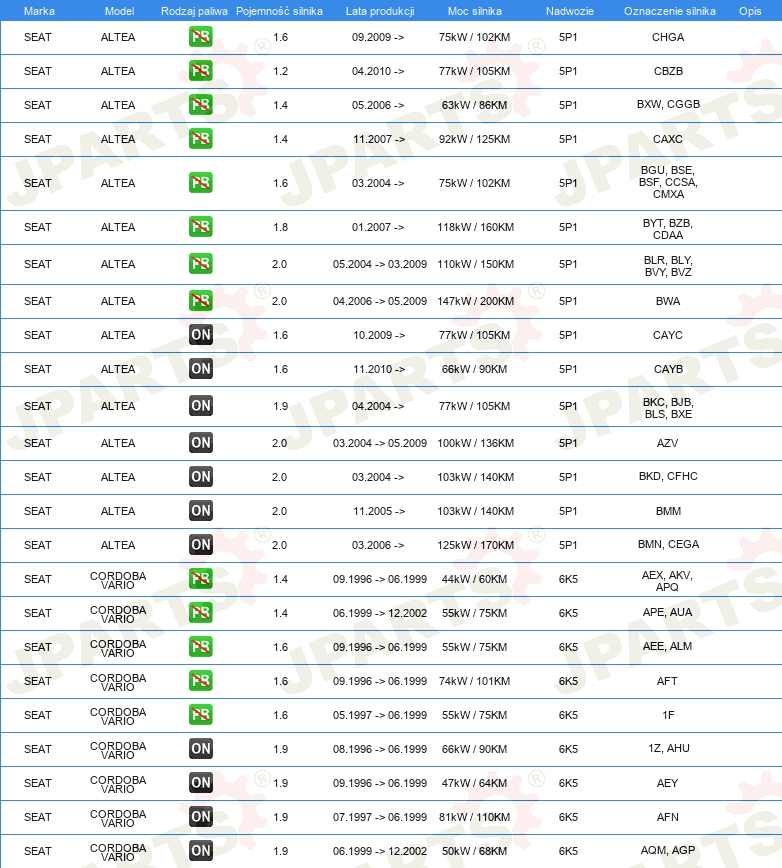Select engine code CBZB

click(668, 71)
